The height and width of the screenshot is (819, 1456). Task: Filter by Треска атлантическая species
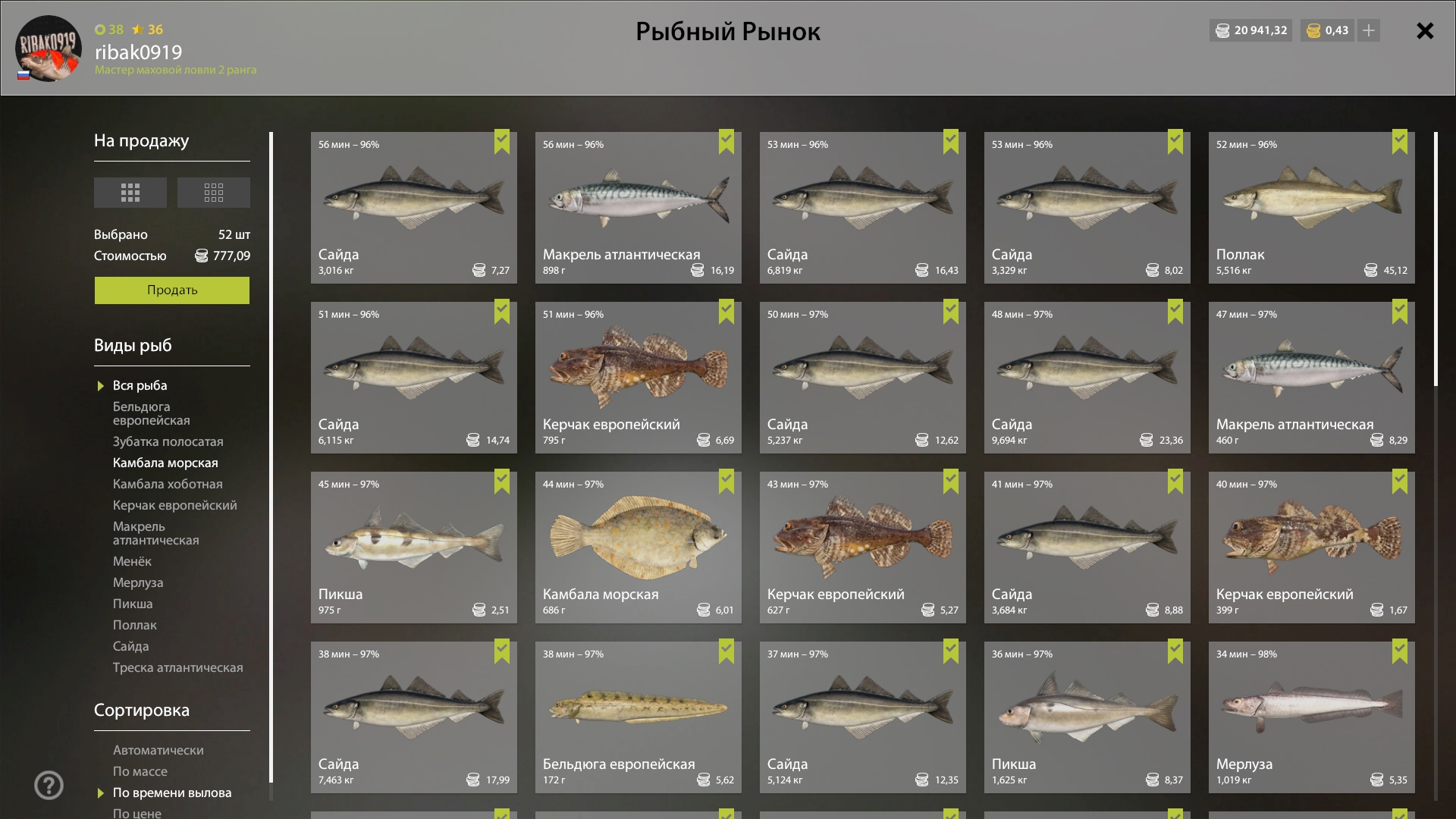178,667
